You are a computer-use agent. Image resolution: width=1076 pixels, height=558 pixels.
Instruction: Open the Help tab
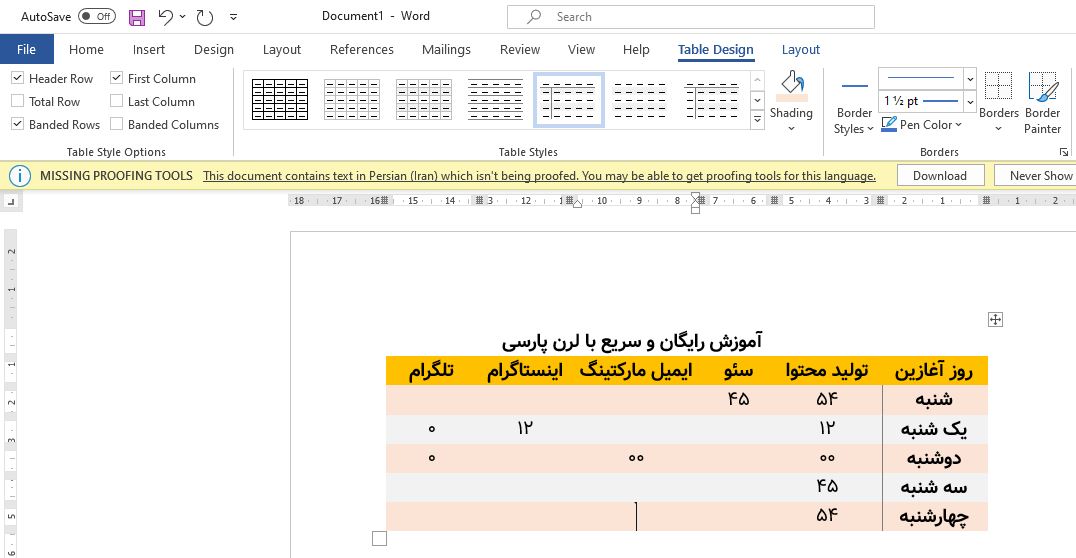tap(636, 49)
